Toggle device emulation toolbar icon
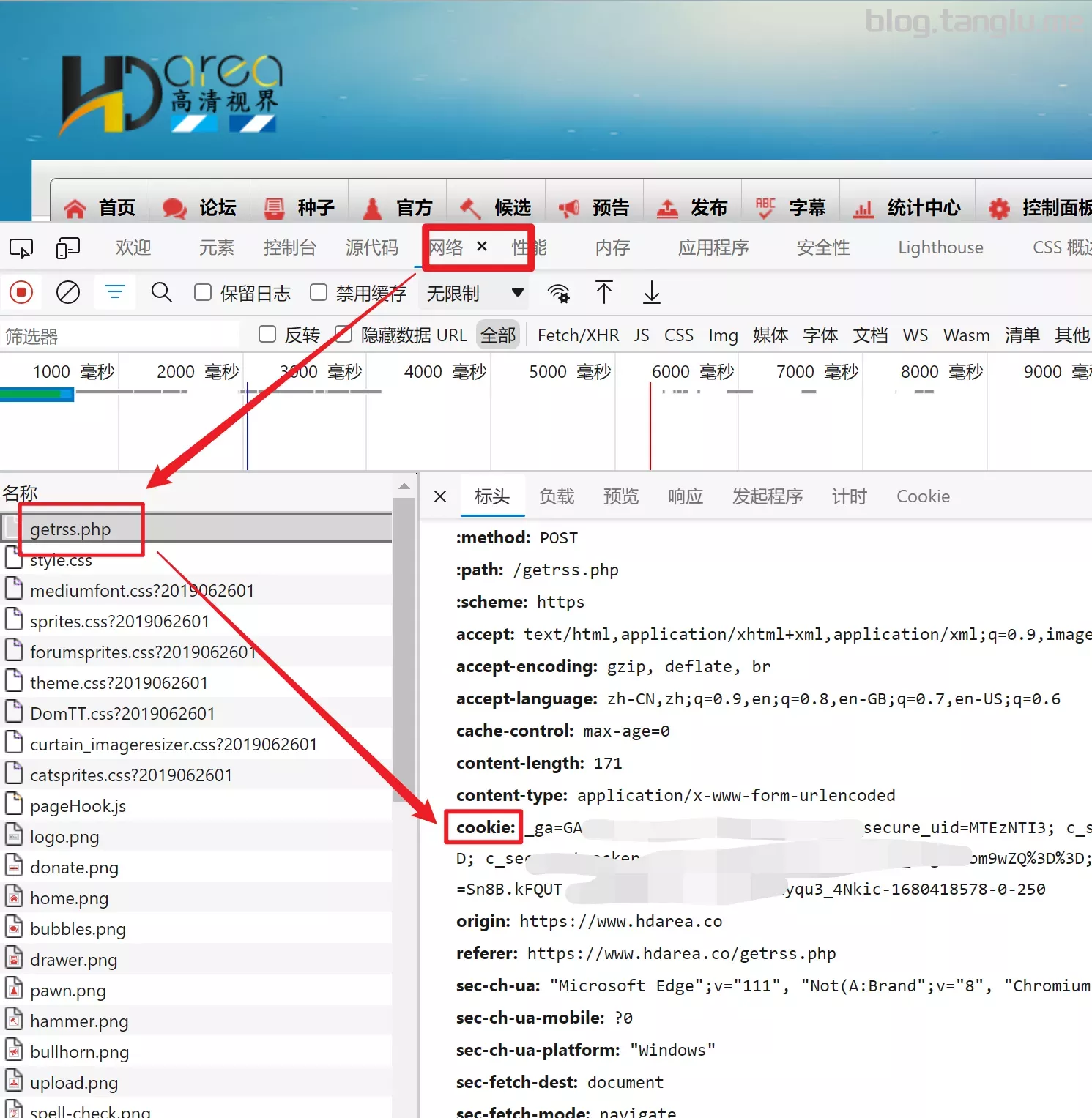This screenshot has width=1092, height=1118. click(x=67, y=248)
